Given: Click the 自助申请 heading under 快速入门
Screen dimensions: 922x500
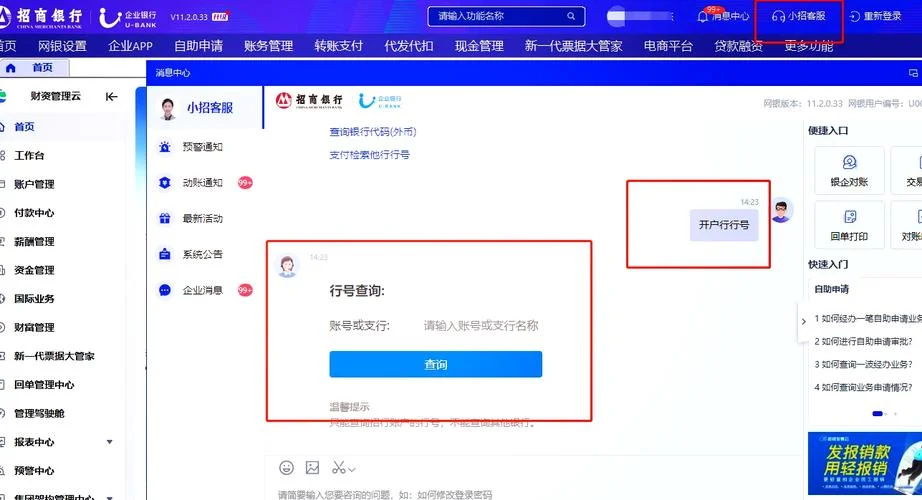Looking at the screenshot, I should [x=831, y=289].
